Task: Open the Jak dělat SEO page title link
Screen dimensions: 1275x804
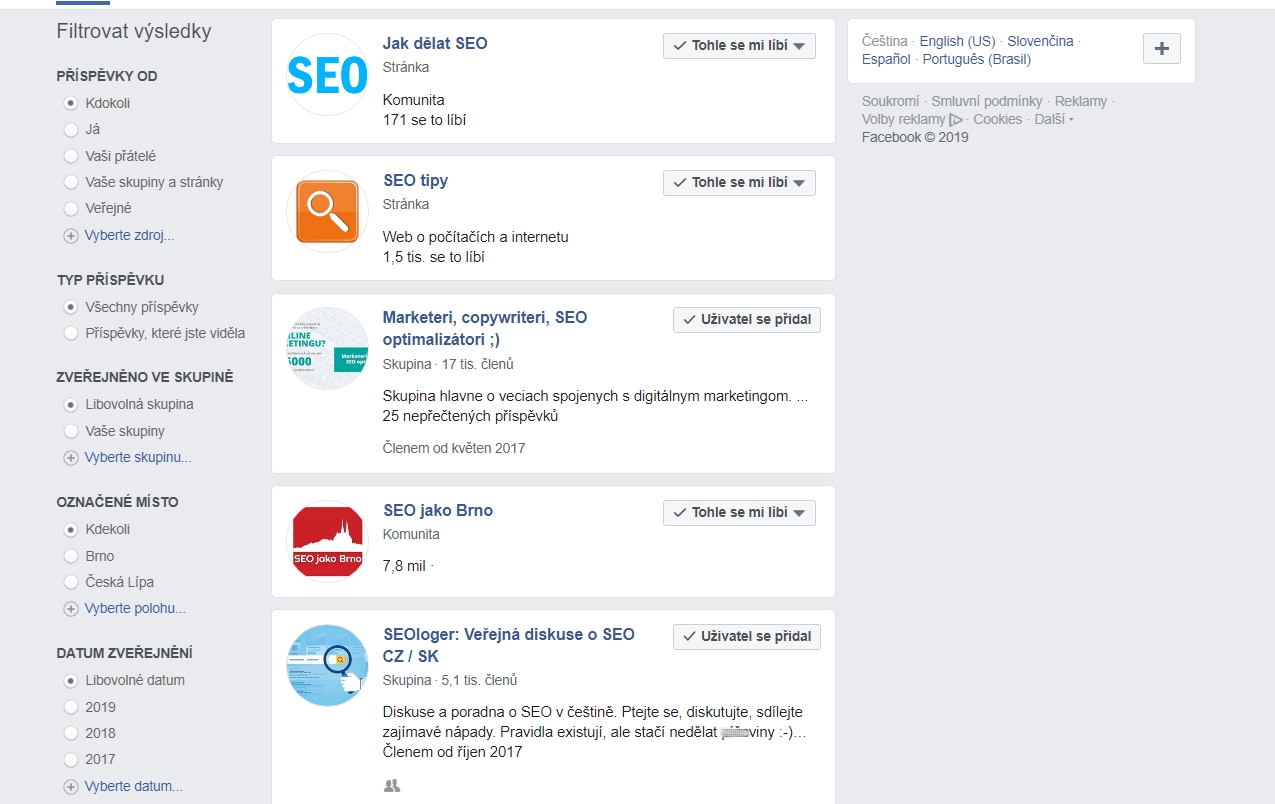Action: tap(435, 44)
